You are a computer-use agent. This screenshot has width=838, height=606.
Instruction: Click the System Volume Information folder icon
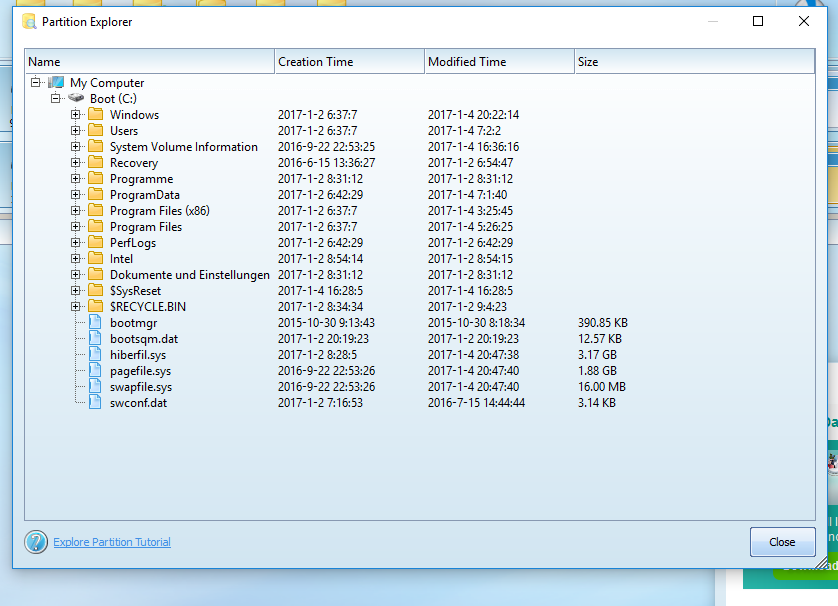click(96, 146)
